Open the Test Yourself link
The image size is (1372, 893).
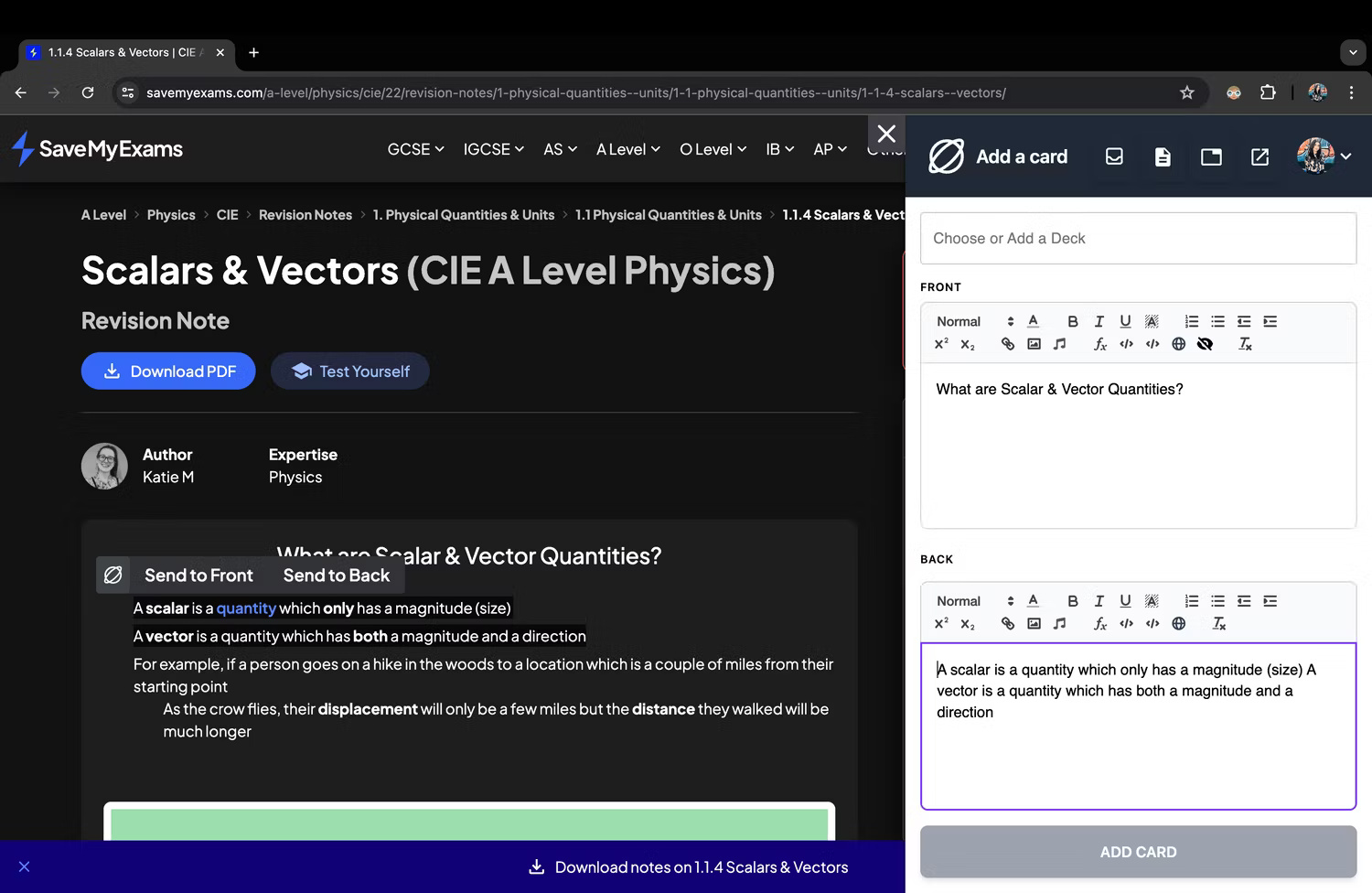point(349,371)
